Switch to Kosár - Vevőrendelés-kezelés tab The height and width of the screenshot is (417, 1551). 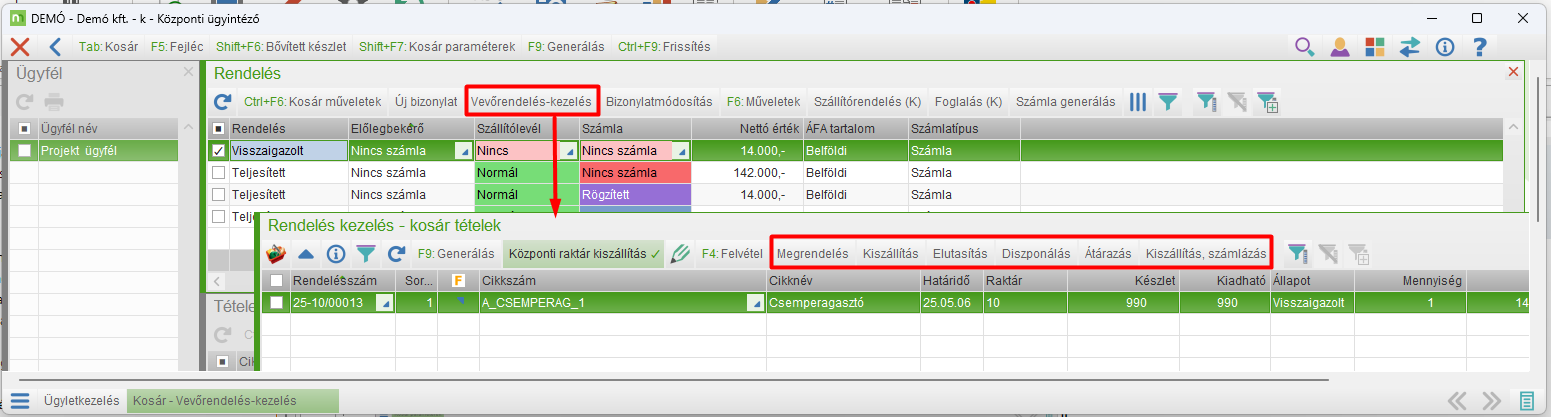233,401
